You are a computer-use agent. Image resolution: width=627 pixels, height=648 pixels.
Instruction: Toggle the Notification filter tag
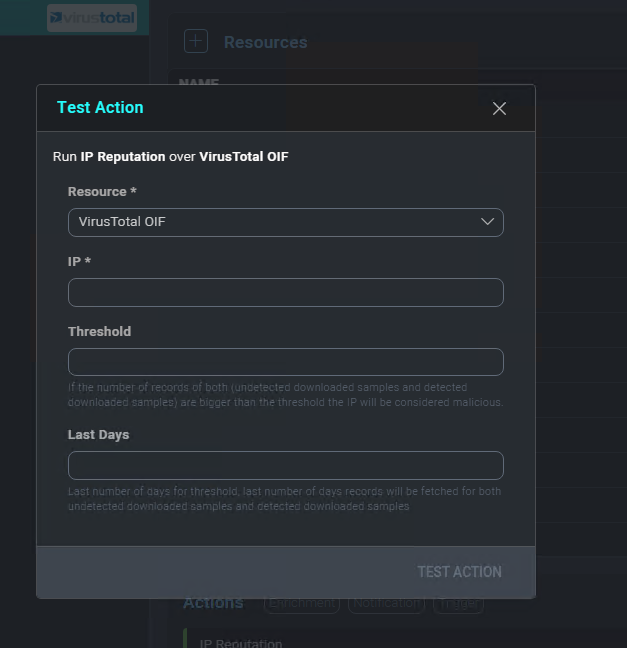point(386,603)
